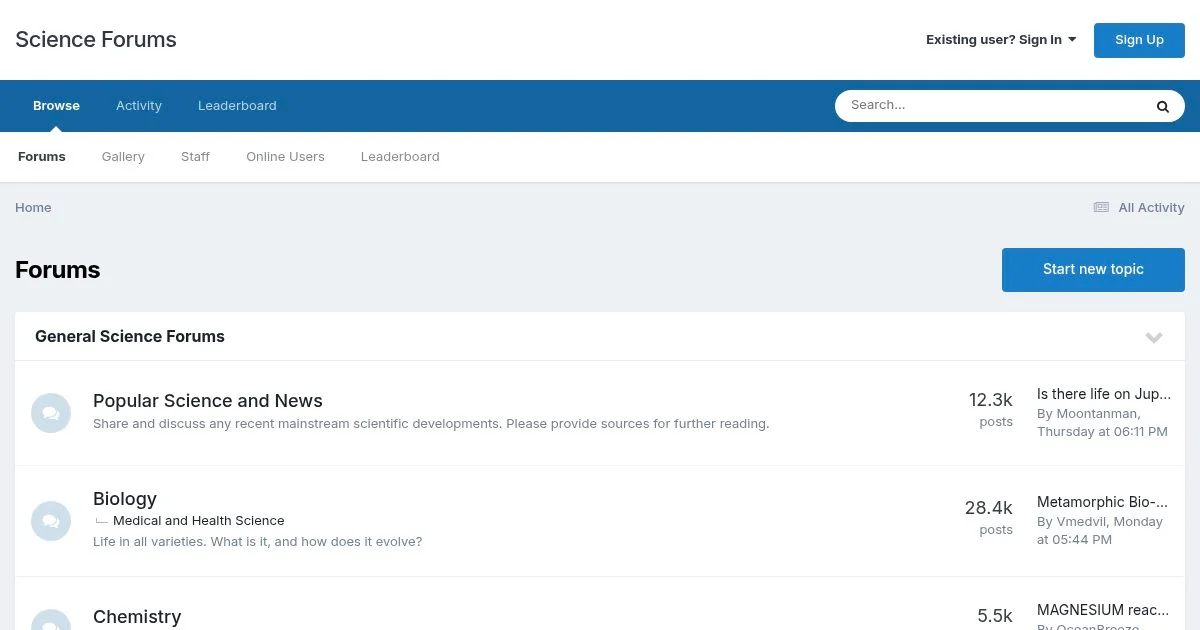Click 'Thursday at 06:11 PM' timestamp
The image size is (1200, 630).
[1102, 432]
